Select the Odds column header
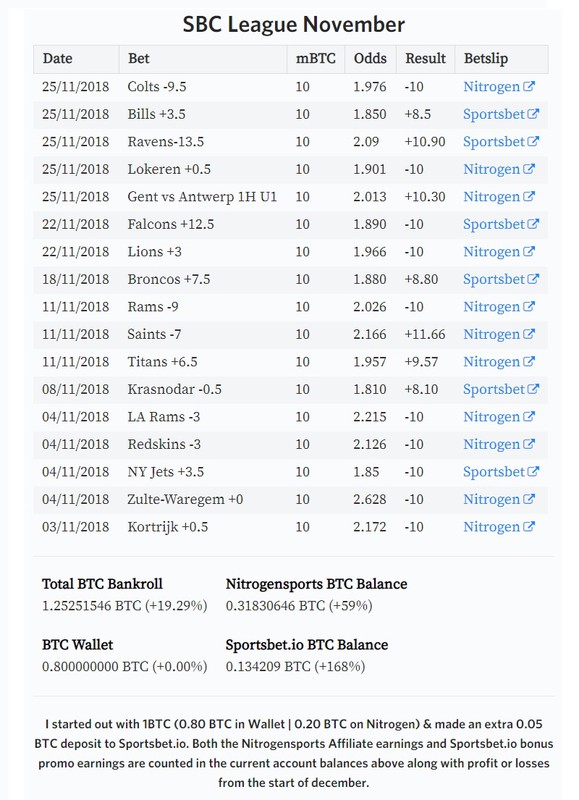Viewport: 579px width, 800px height. click(370, 59)
